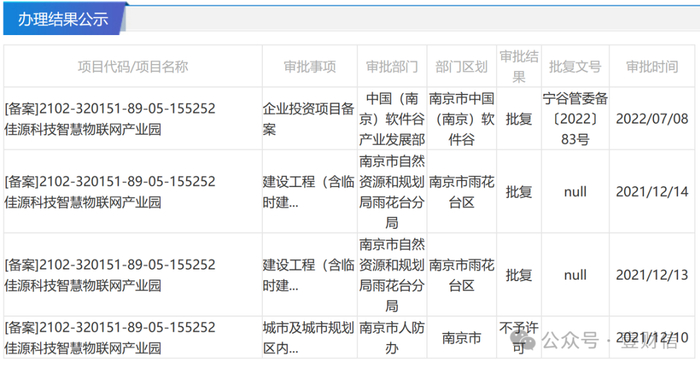This screenshot has width=700, height=368.
Task: Click the 批复文号 column header
Action: point(575,67)
